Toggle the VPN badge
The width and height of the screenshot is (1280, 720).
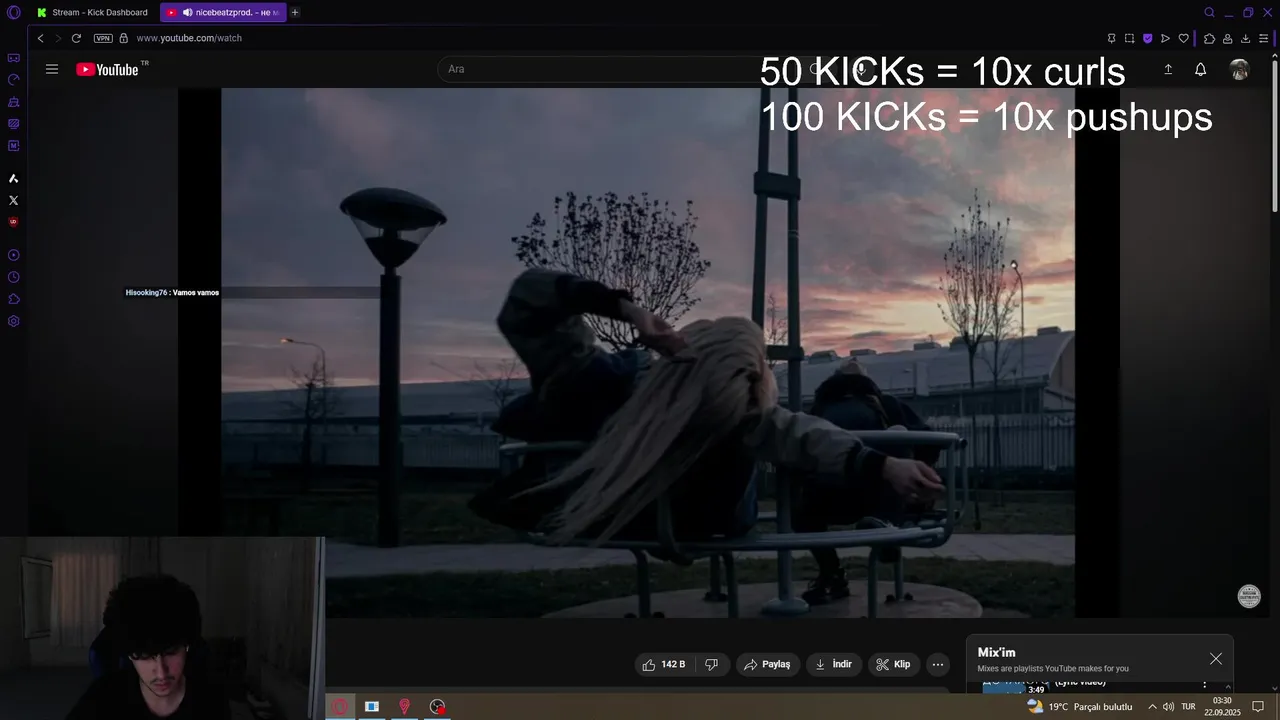pyautogui.click(x=103, y=38)
